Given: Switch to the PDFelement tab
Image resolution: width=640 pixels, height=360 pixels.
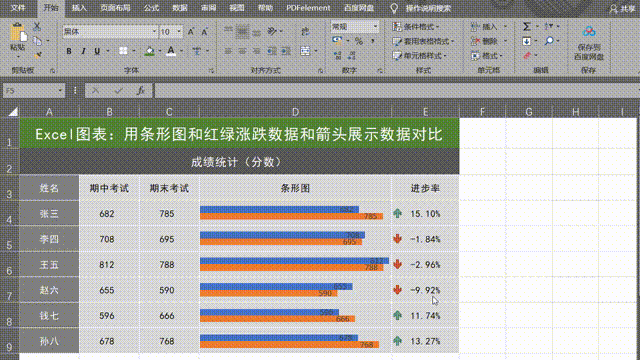Looking at the screenshot, I should tap(308, 8).
